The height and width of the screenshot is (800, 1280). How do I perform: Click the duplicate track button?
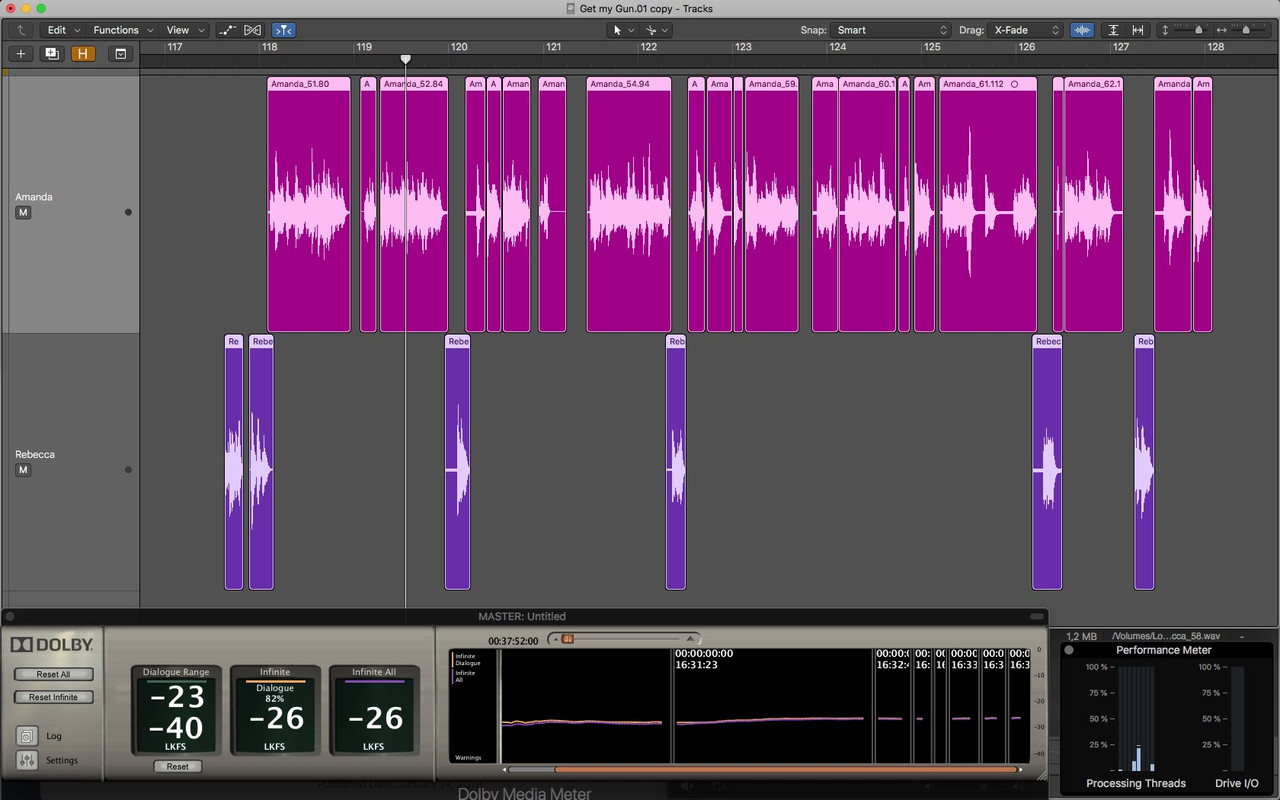52,54
